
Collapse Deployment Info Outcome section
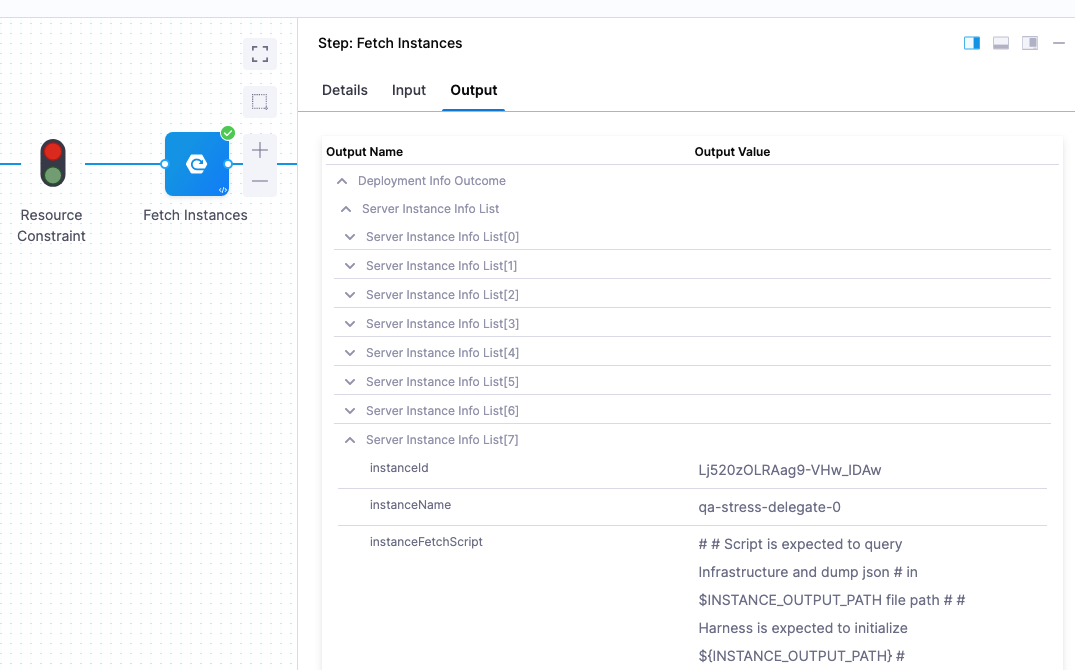pos(342,181)
